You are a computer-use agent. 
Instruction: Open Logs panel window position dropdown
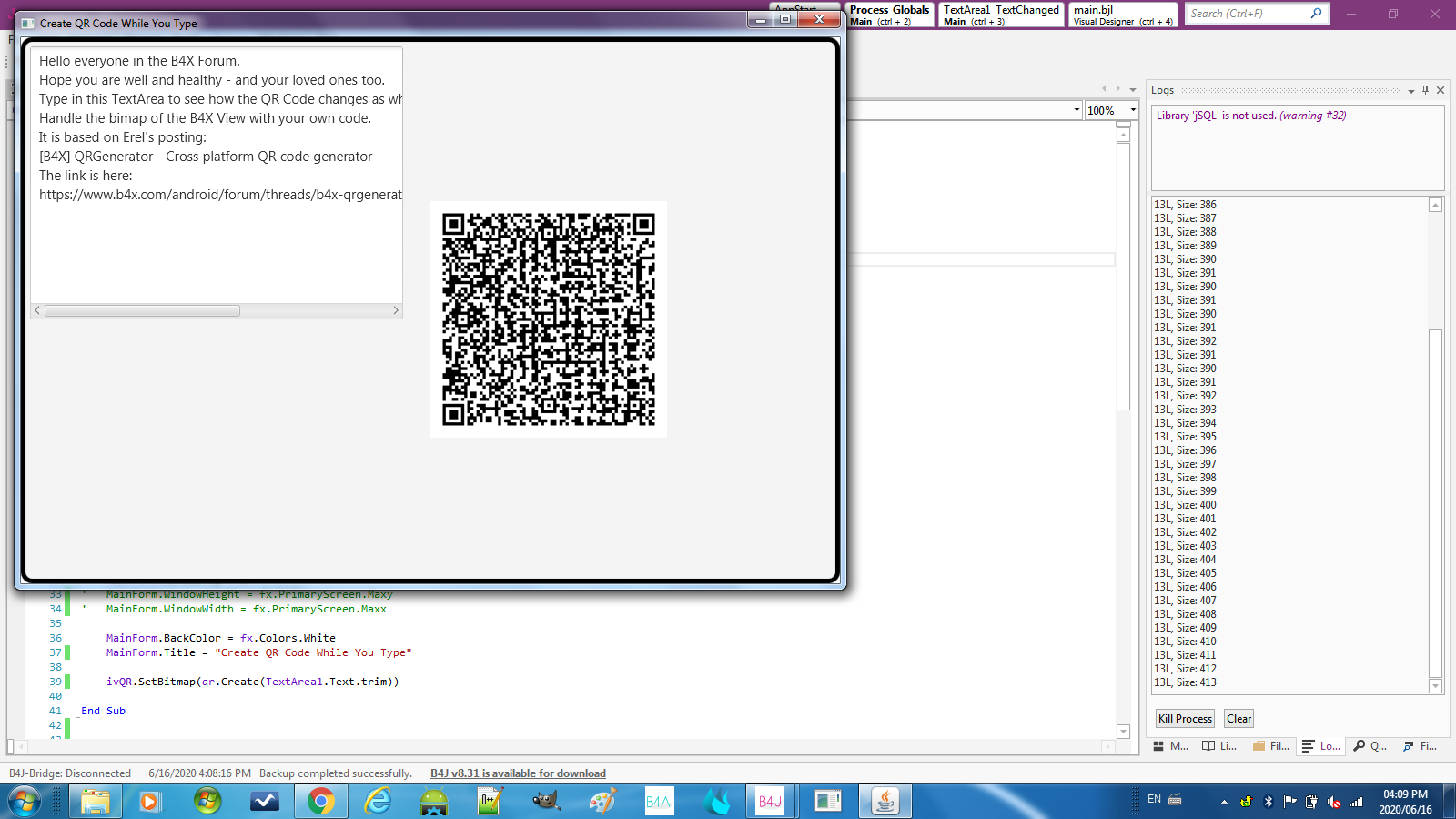[x=1411, y=91]
